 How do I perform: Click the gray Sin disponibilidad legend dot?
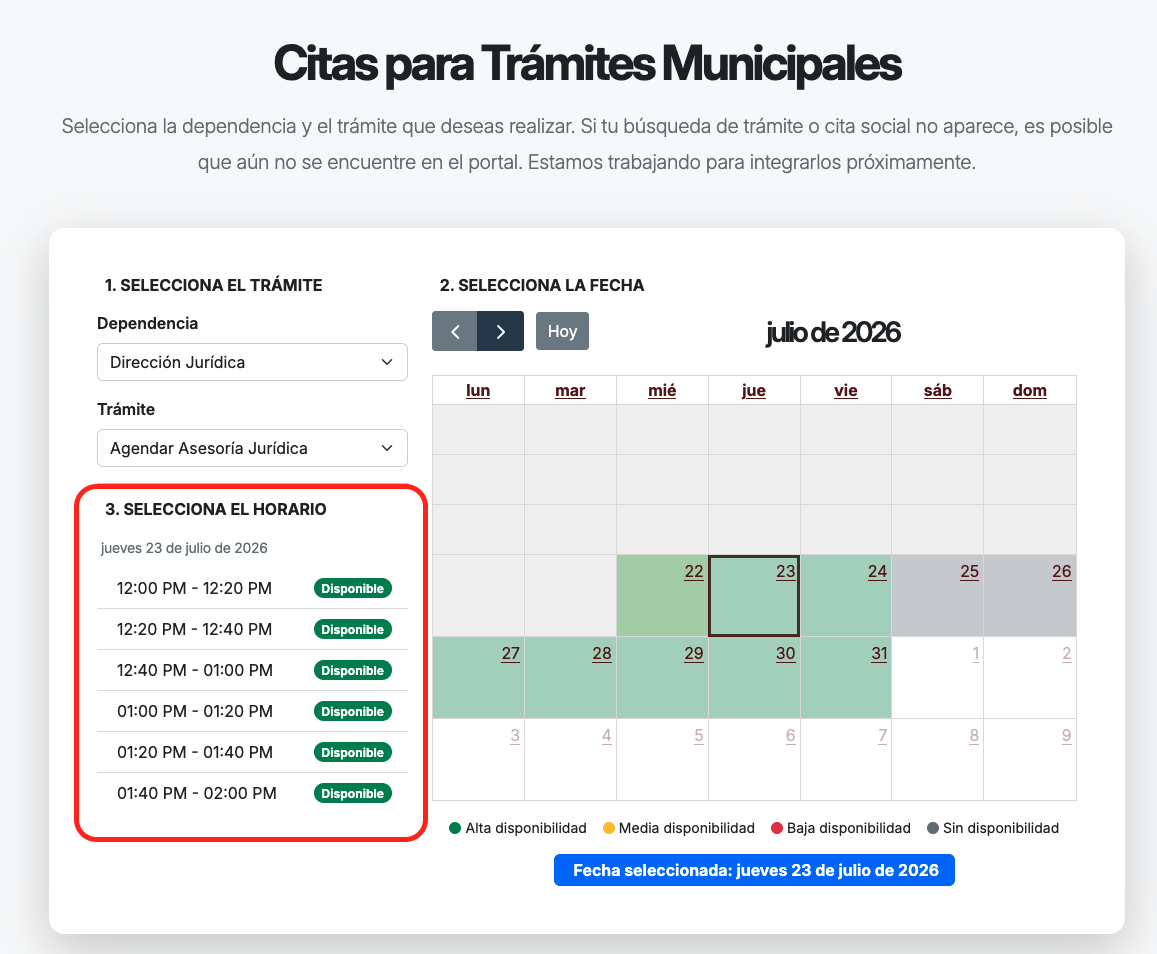click(x=933, y=828)
